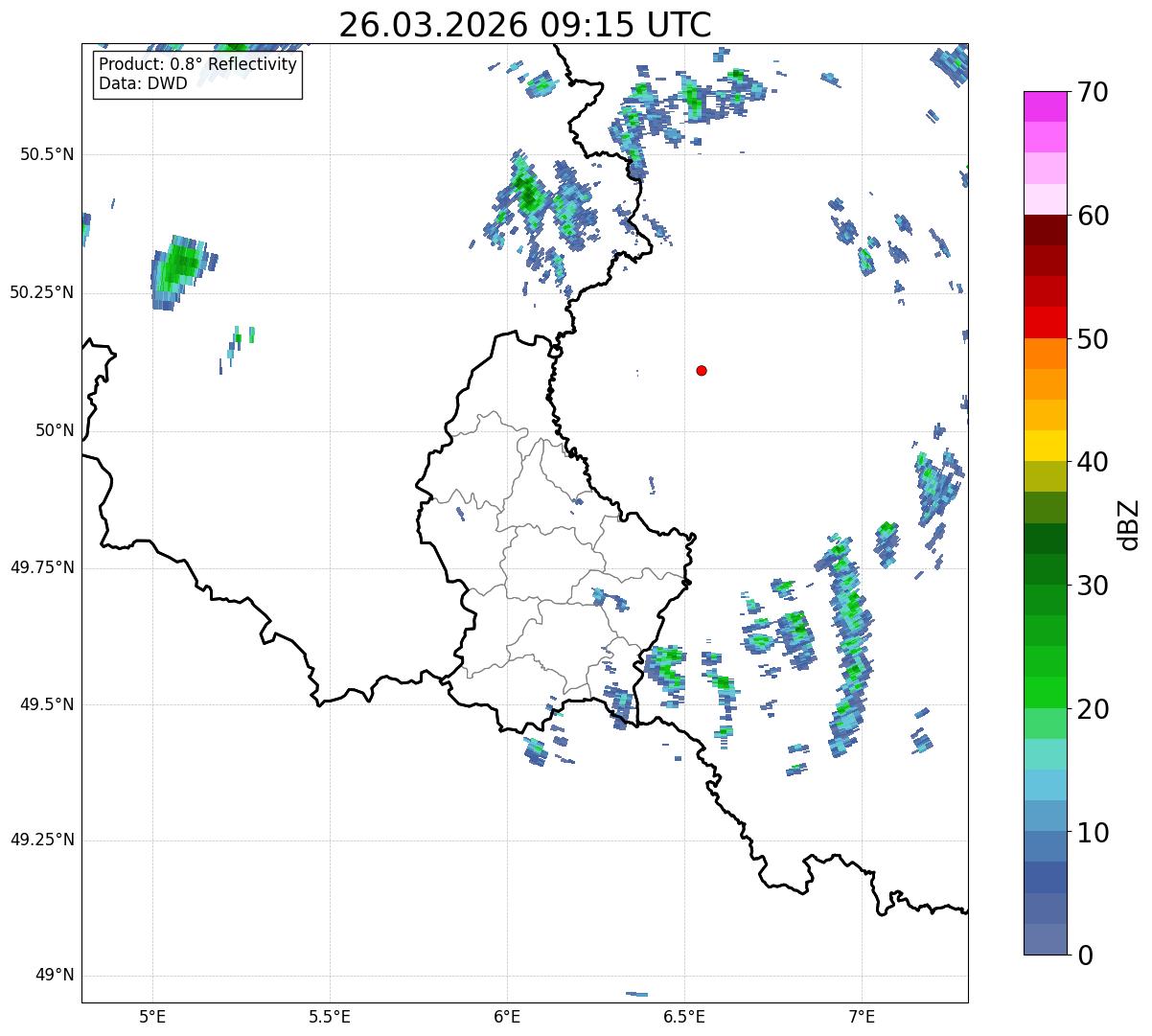Click the 7°E longitude axis label

(862, 1016)
